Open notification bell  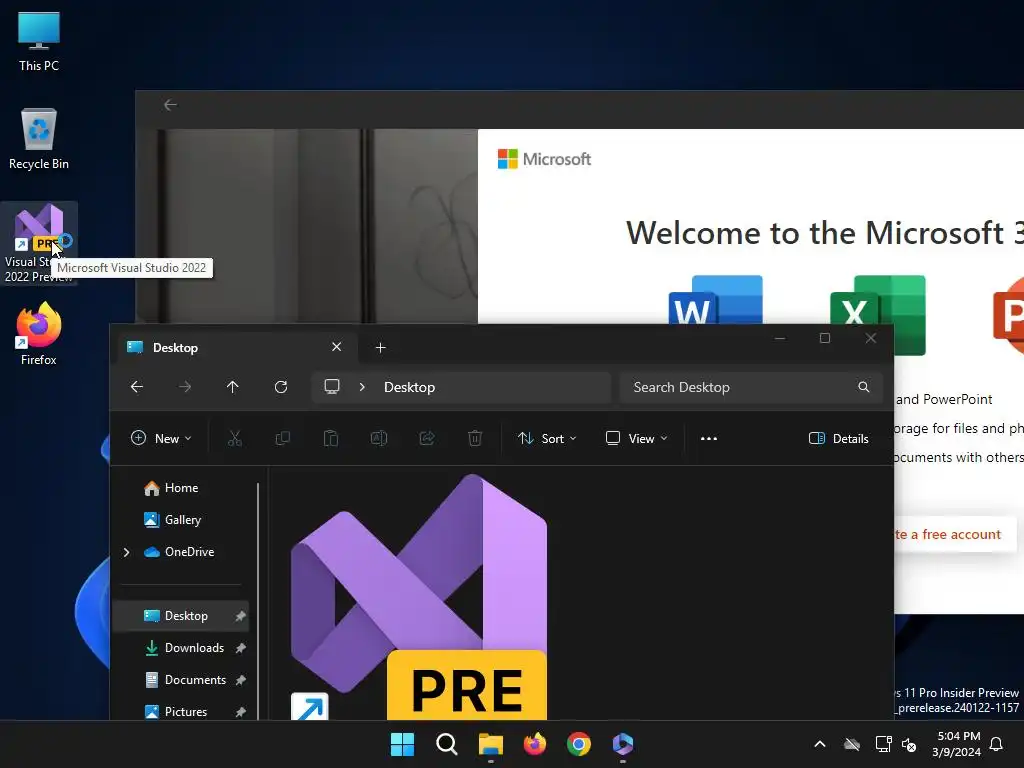(x=996, y=744)
